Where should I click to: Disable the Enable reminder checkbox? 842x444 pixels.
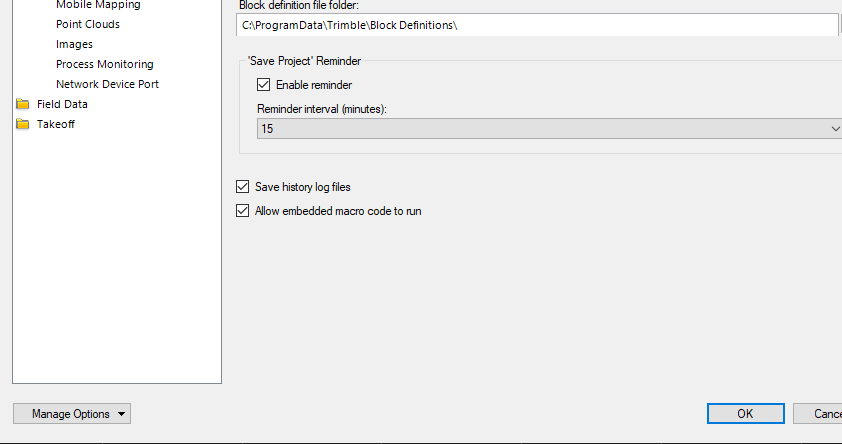264,85
